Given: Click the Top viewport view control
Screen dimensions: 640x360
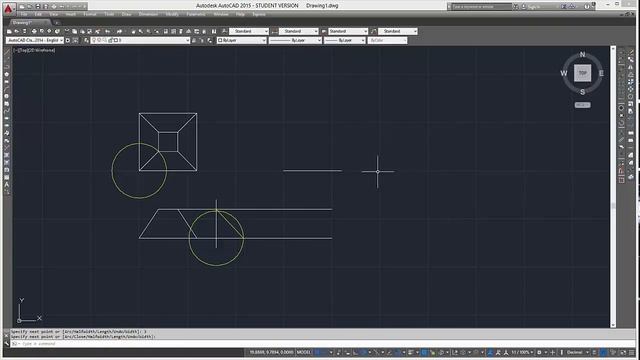Looking at the screenshot, I should [21, 50].
